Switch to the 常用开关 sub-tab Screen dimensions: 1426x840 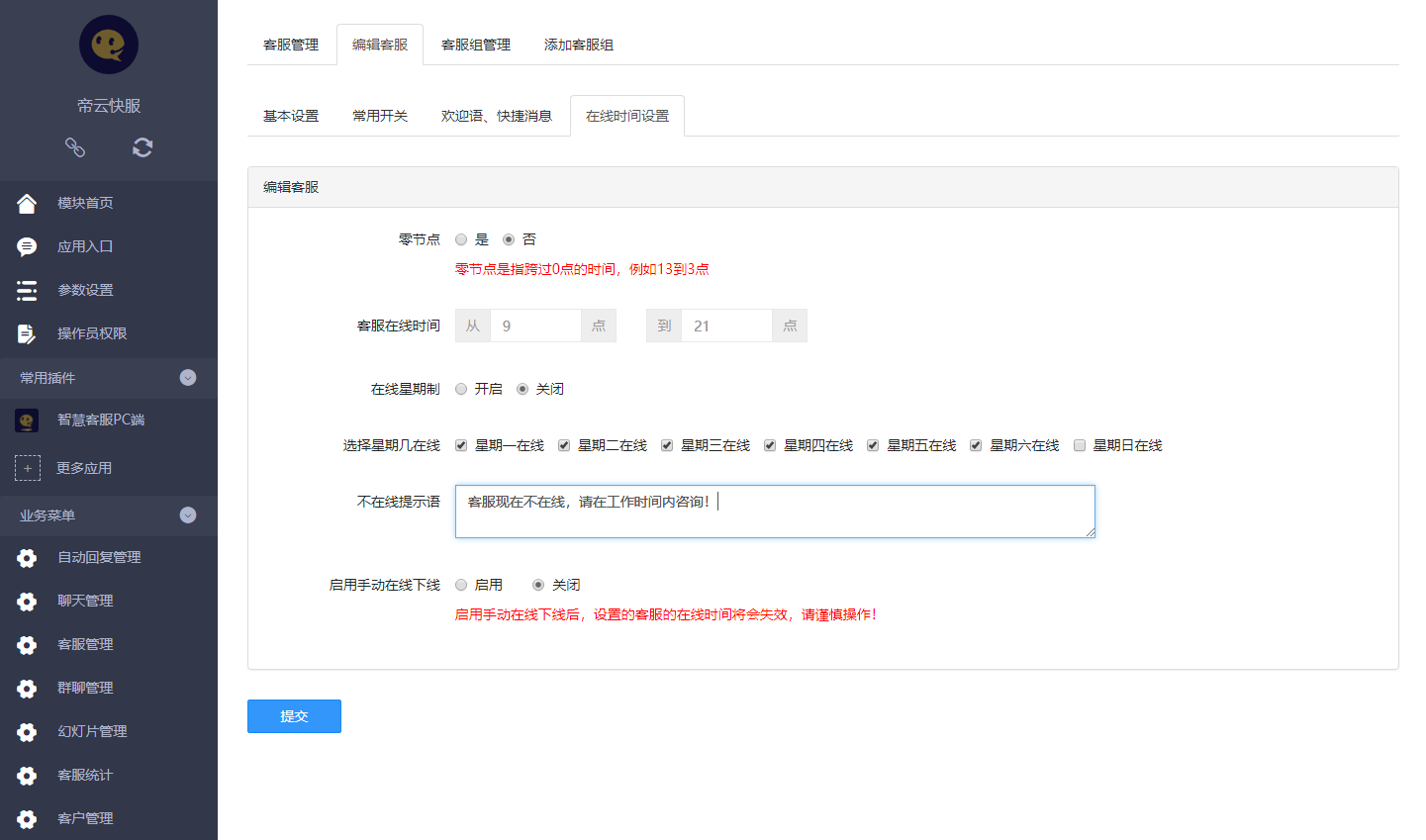tap(380, 116)
